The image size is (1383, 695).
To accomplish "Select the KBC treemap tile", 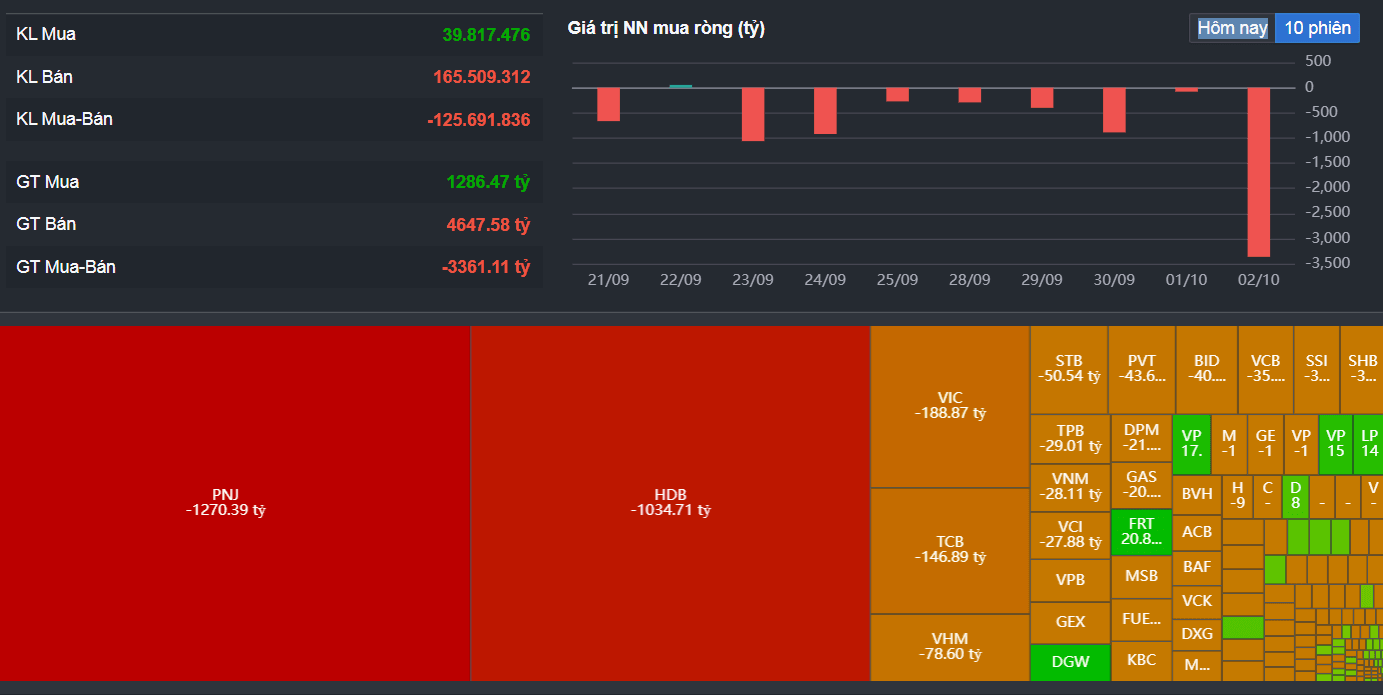I will click(1141, 660).
